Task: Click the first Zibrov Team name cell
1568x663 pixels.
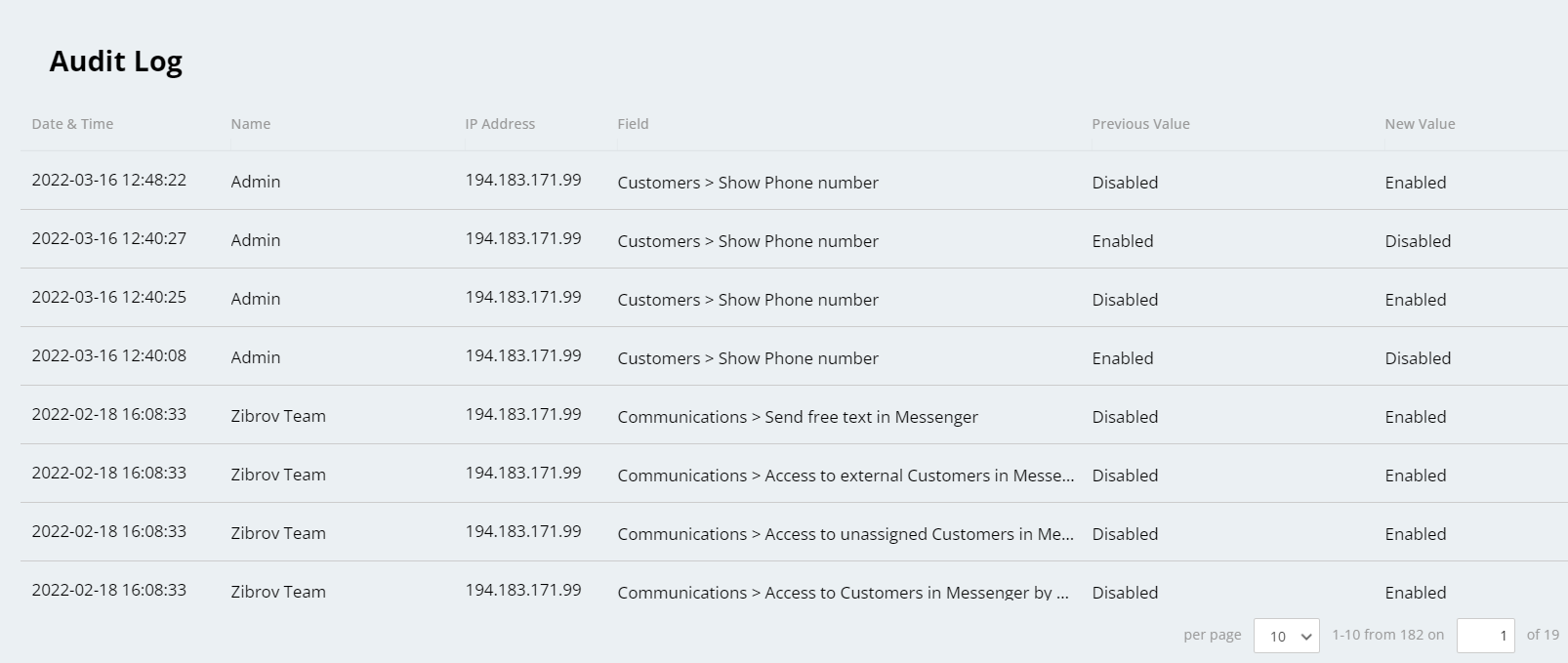Action: pyautogui.click(x=278, y=416)
